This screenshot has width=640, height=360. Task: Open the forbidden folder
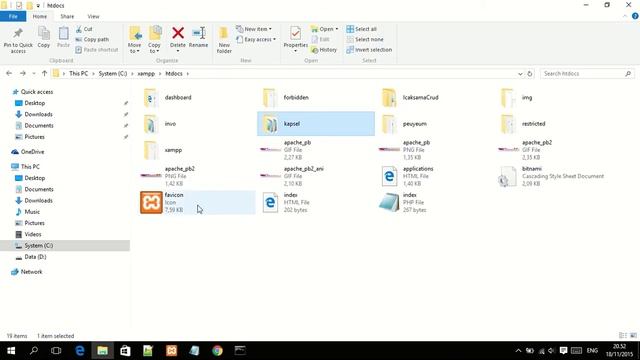317,98
